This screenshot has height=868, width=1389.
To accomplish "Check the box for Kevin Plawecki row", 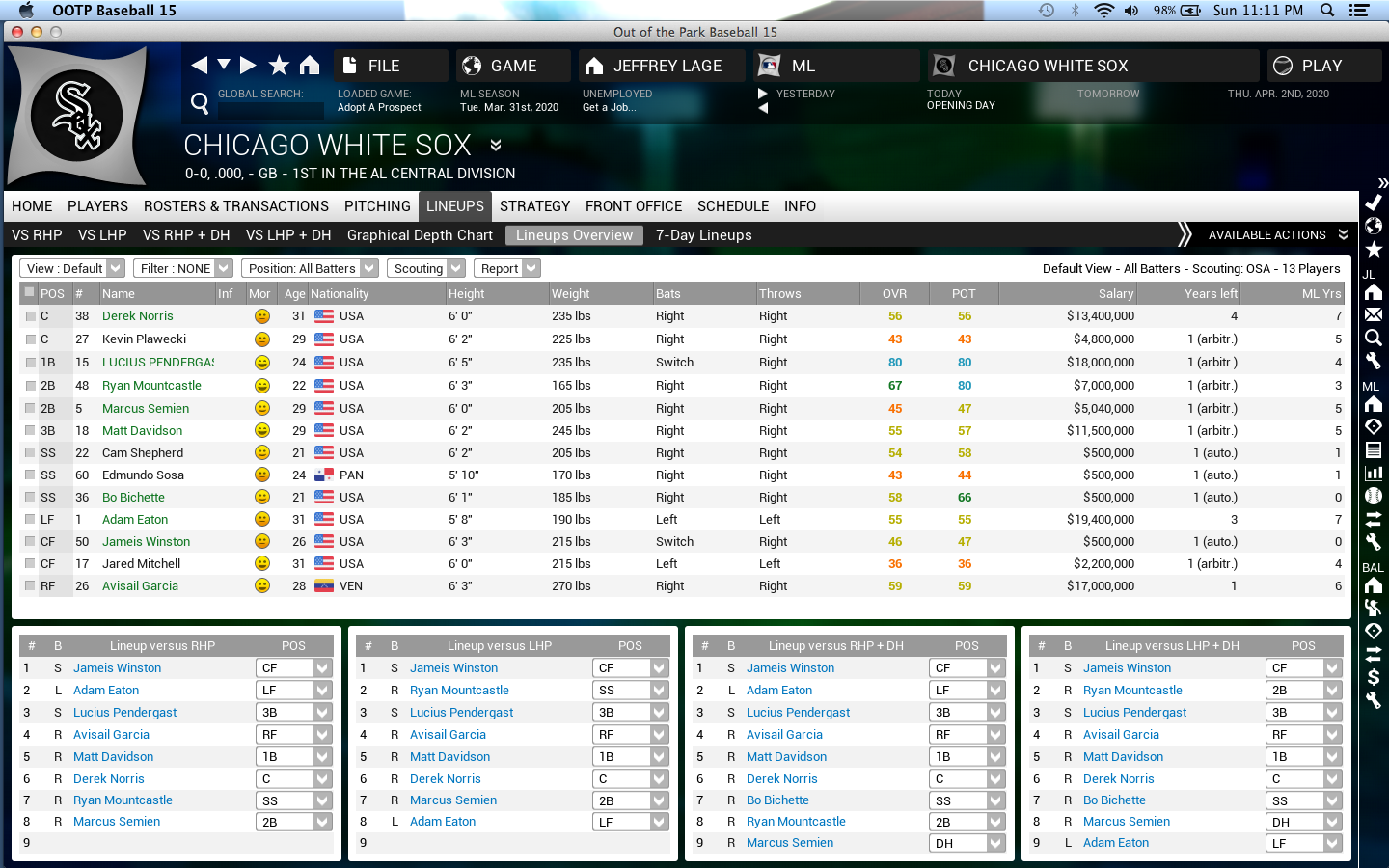I will [30, 339].
